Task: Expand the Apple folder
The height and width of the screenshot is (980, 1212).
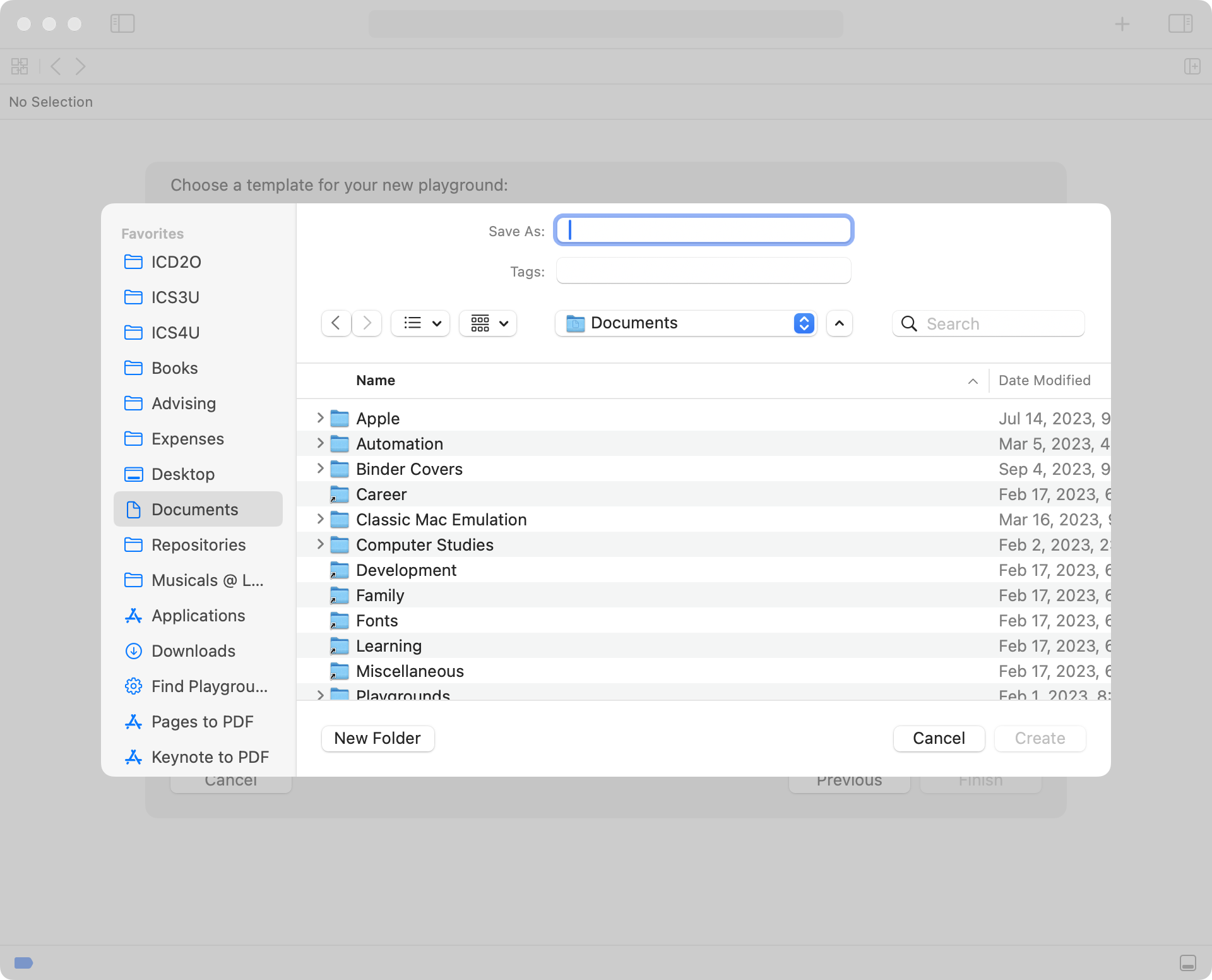Action: coord(320,417)
